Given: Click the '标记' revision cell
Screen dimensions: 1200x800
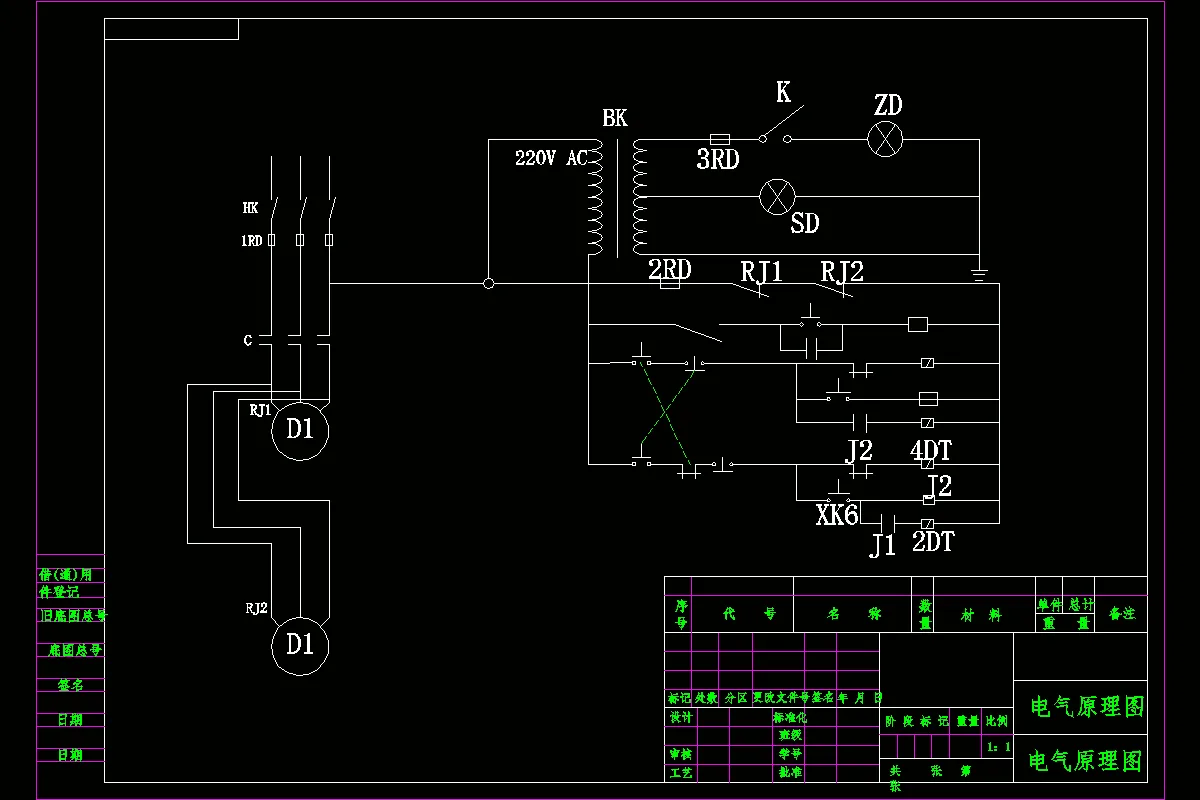Looking at the screenshot, I should (x=679, y=697).
